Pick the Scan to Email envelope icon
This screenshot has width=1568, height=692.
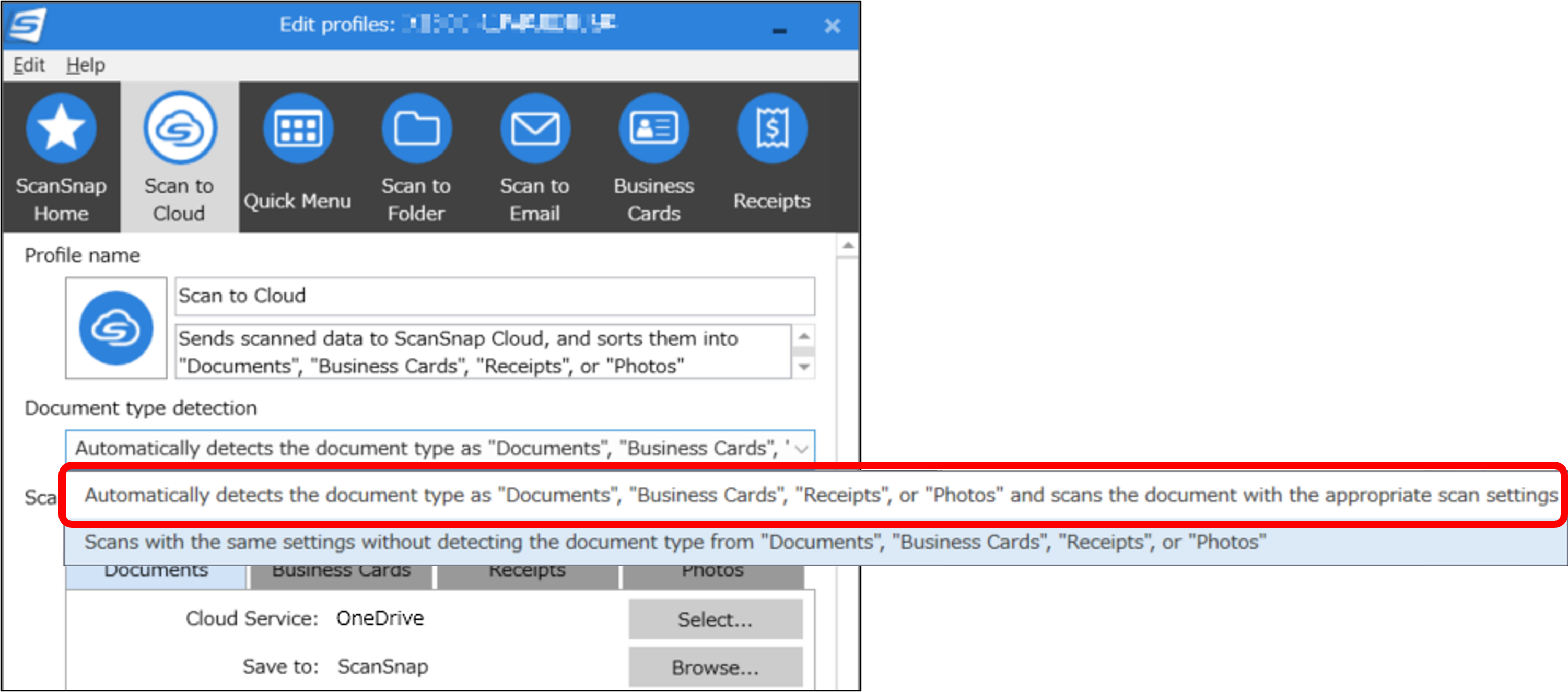pos(534,128)
